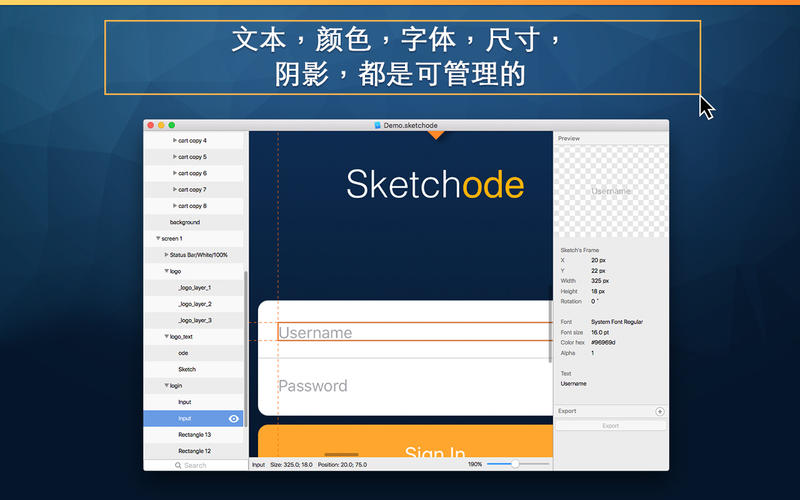Click the Username text on the canvas
The height and width of the screenshot is (500, 800).
click(315, 333)
